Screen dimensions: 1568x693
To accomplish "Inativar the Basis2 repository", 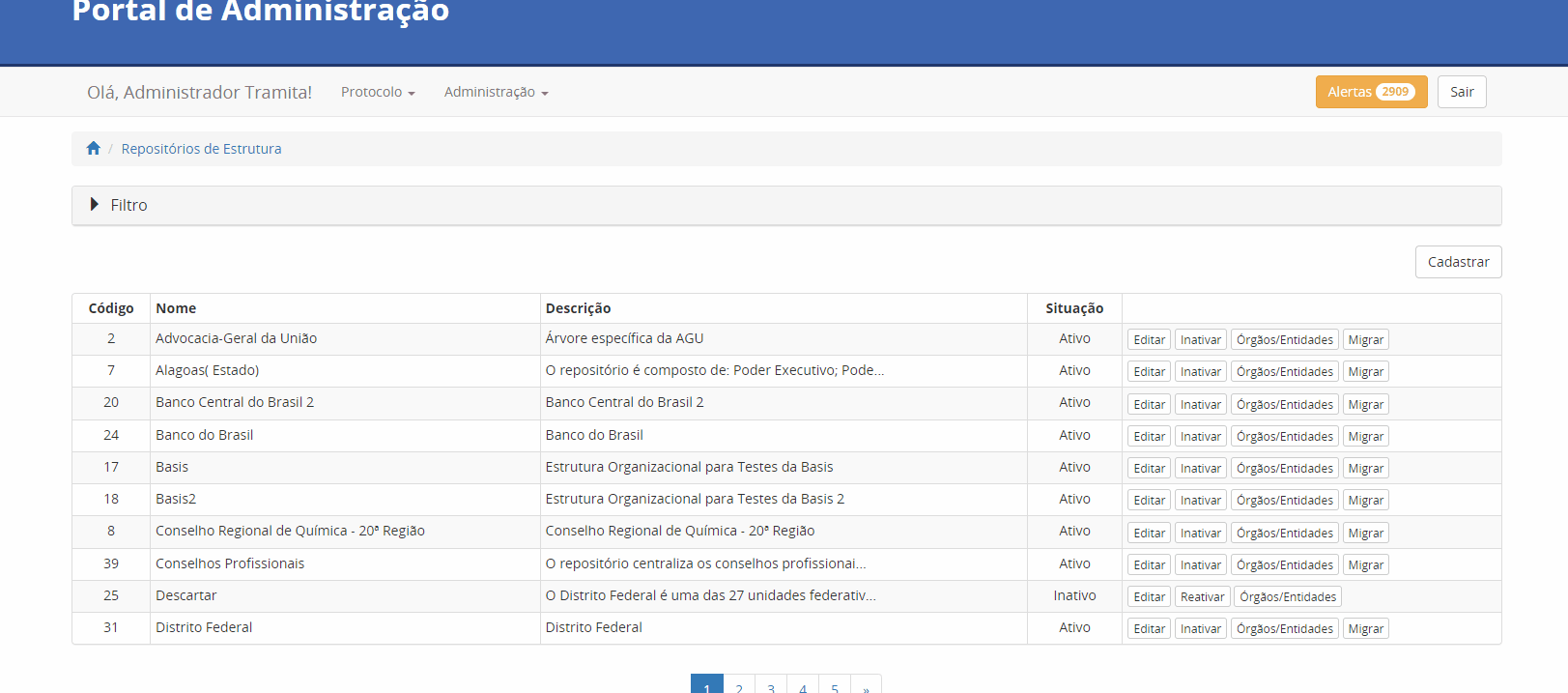I will click(x=1201, y=500).
